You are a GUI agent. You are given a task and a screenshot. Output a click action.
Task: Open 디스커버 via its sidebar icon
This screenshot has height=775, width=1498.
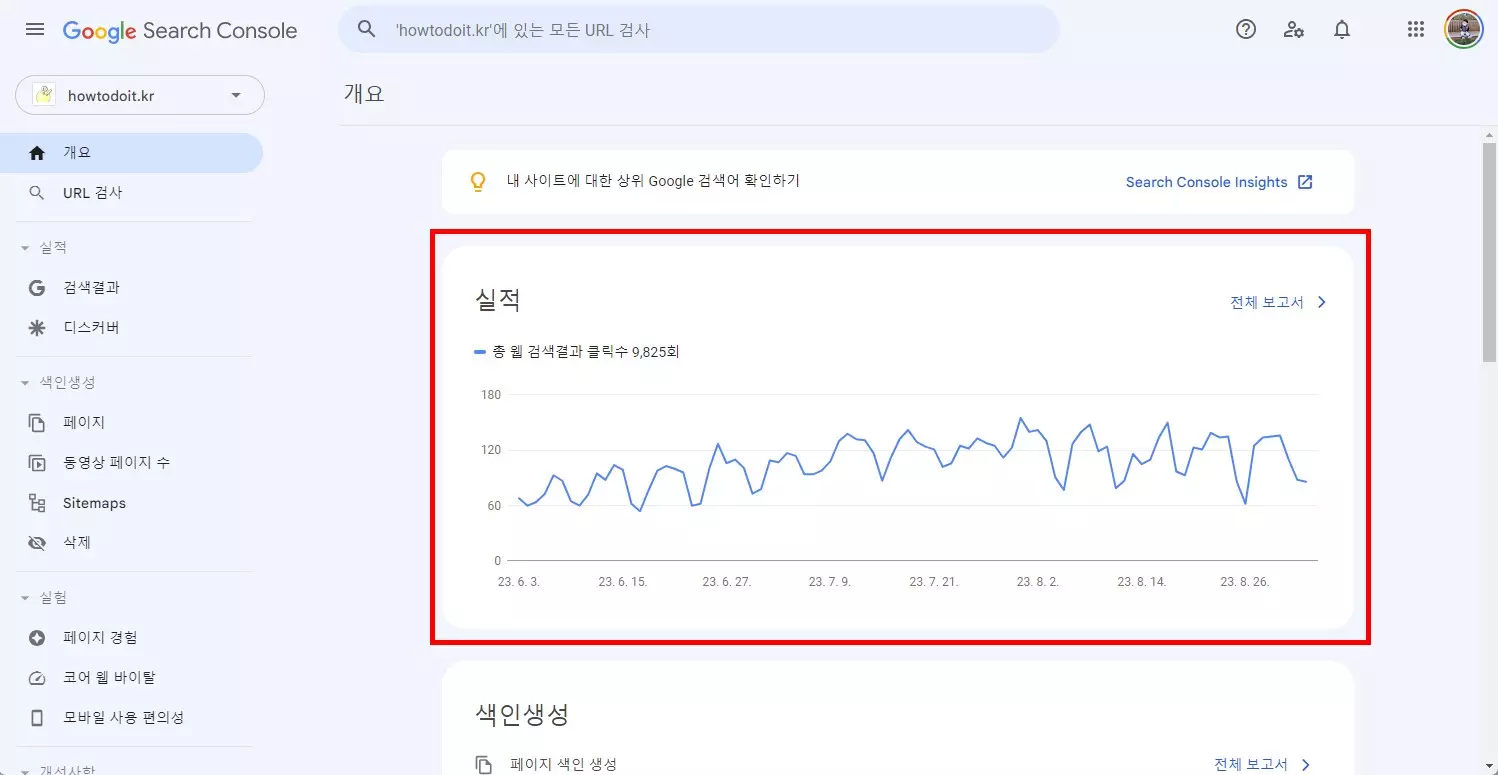click(37, 327)
